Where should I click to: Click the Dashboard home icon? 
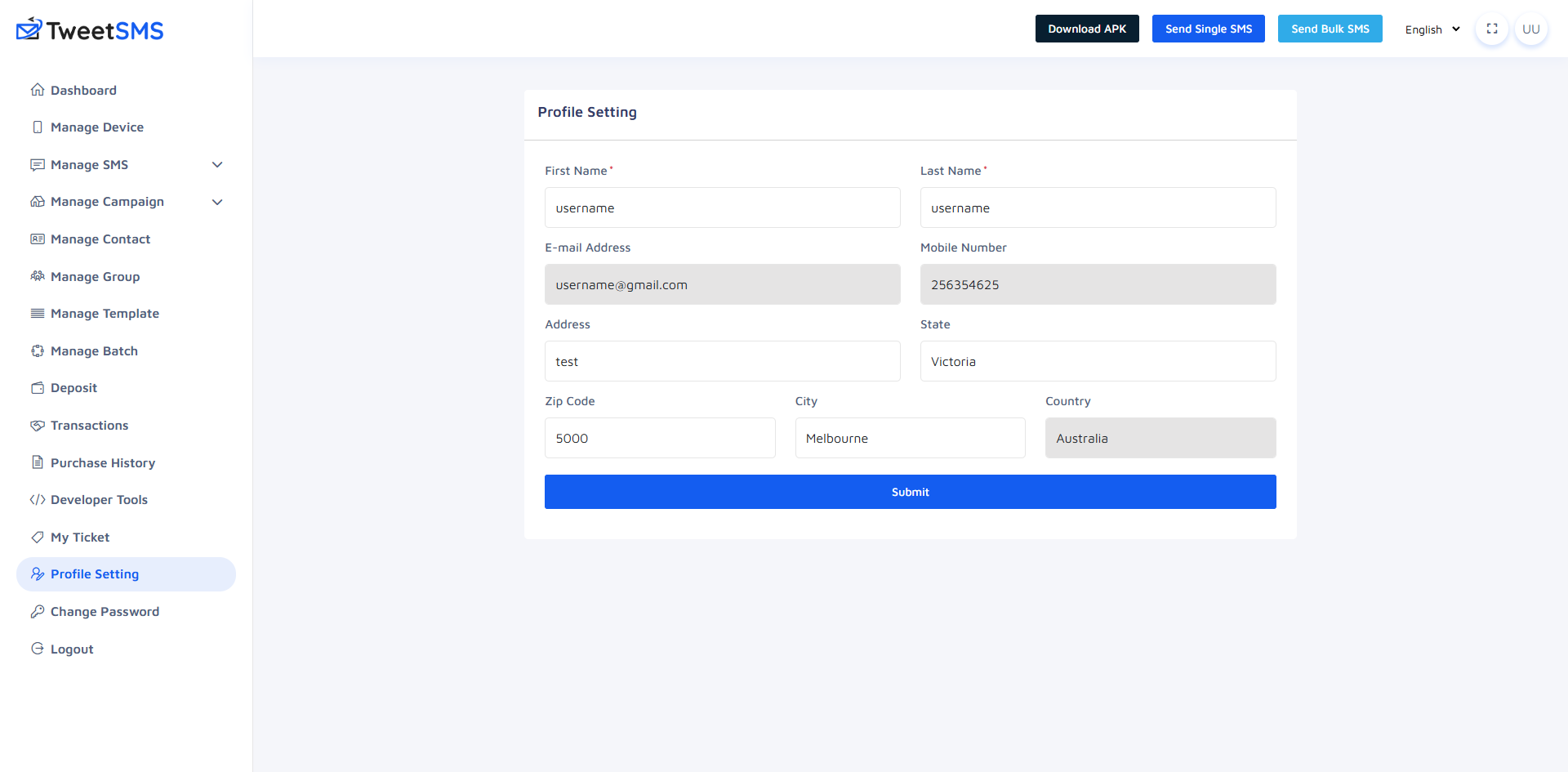(x=38, y=90)
